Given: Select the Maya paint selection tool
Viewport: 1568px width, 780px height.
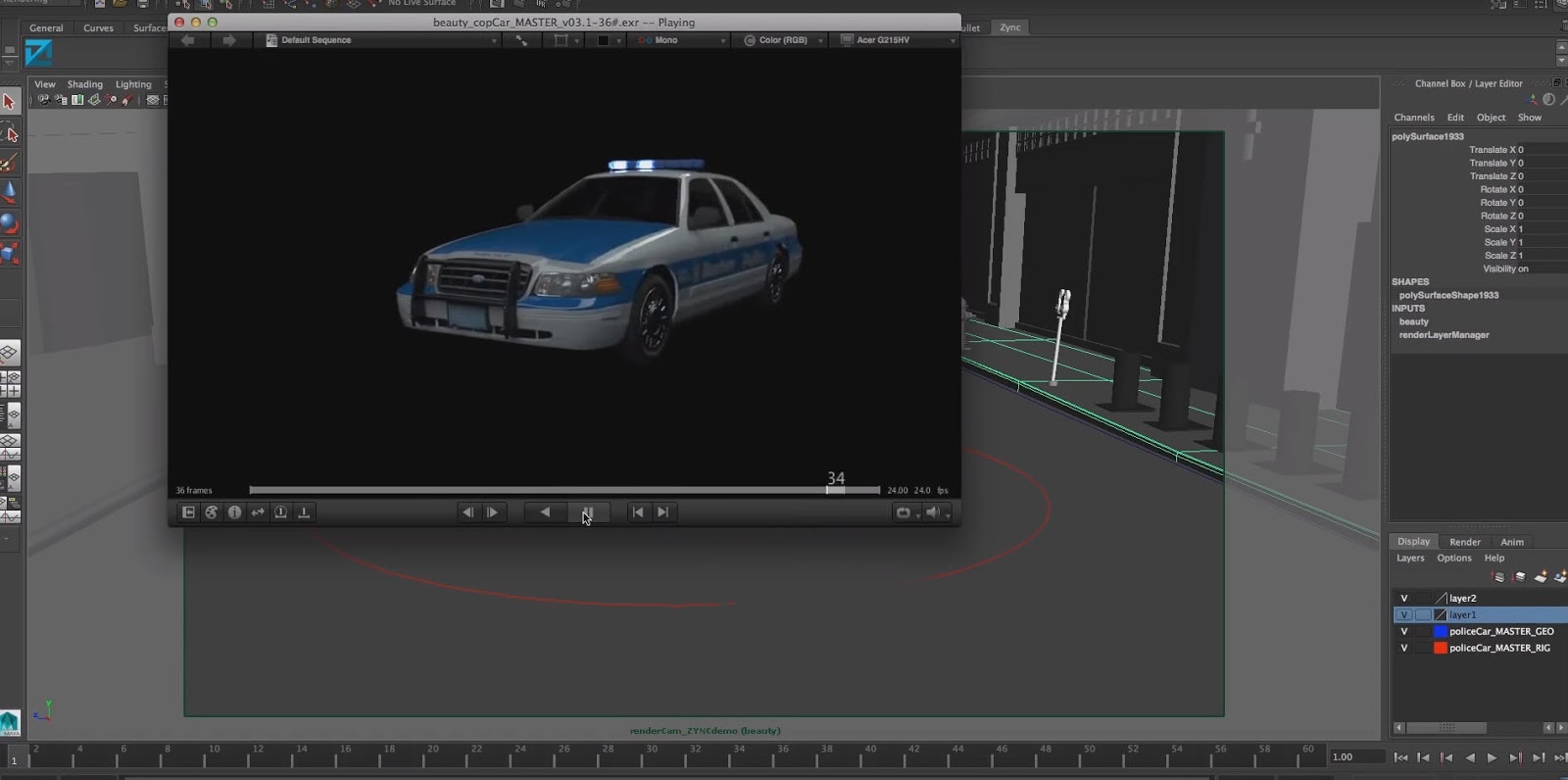Looking at the screenshot, I should (10, 163).
